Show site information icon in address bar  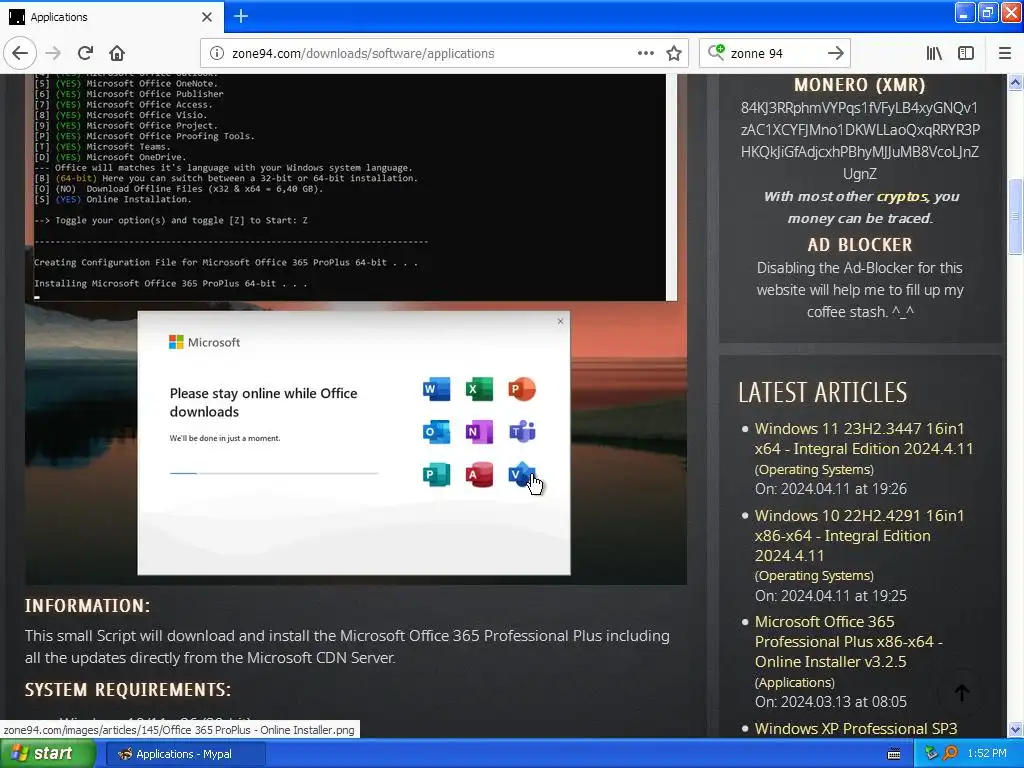click(x=217, y=53)
